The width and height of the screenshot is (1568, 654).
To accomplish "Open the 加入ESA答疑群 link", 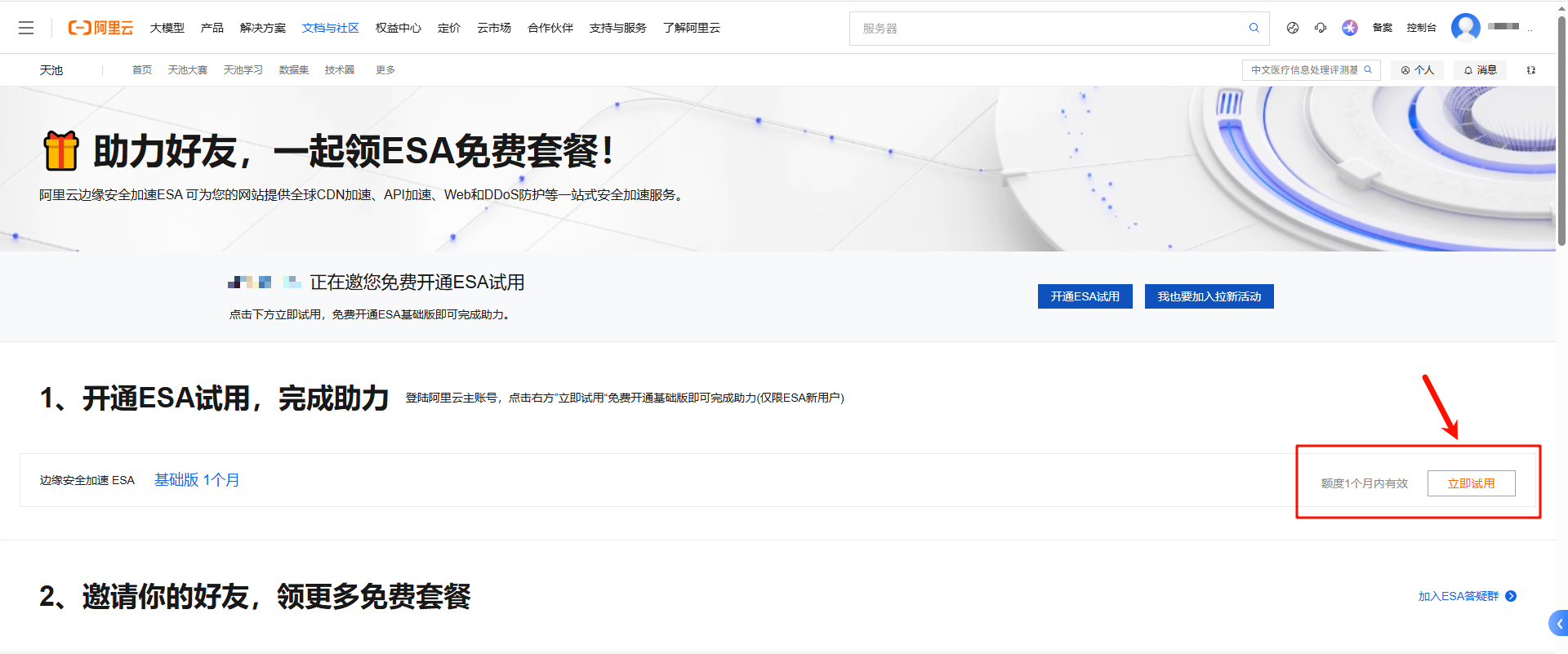I will click(1459, 596).
